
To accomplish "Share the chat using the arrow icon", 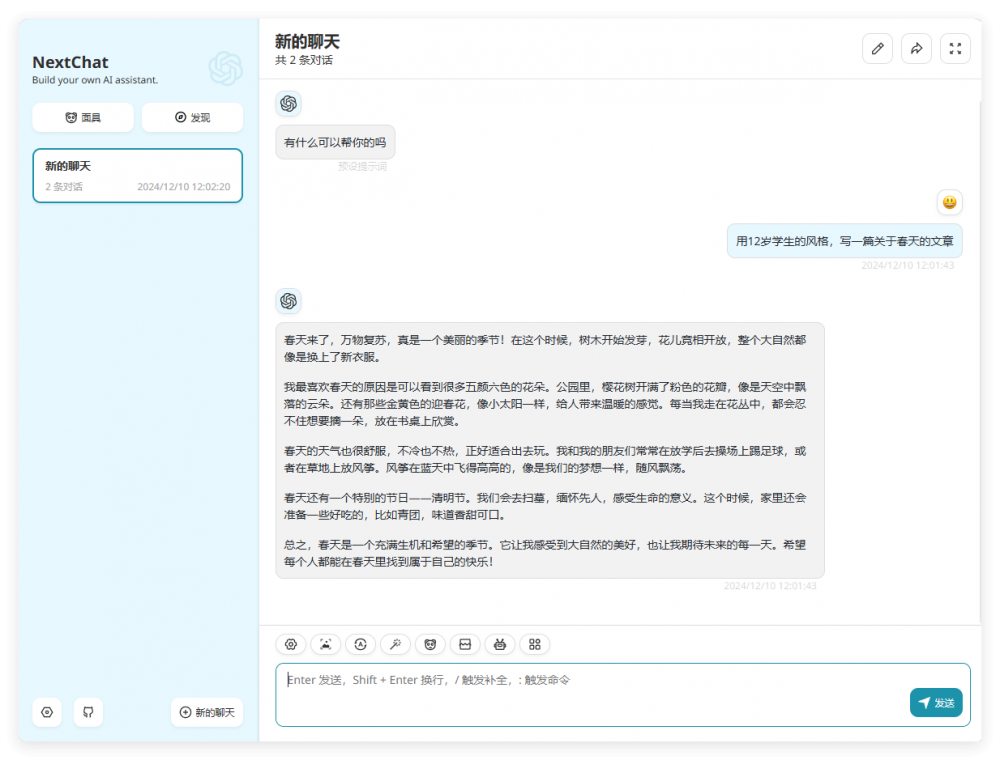I will 916,49.
